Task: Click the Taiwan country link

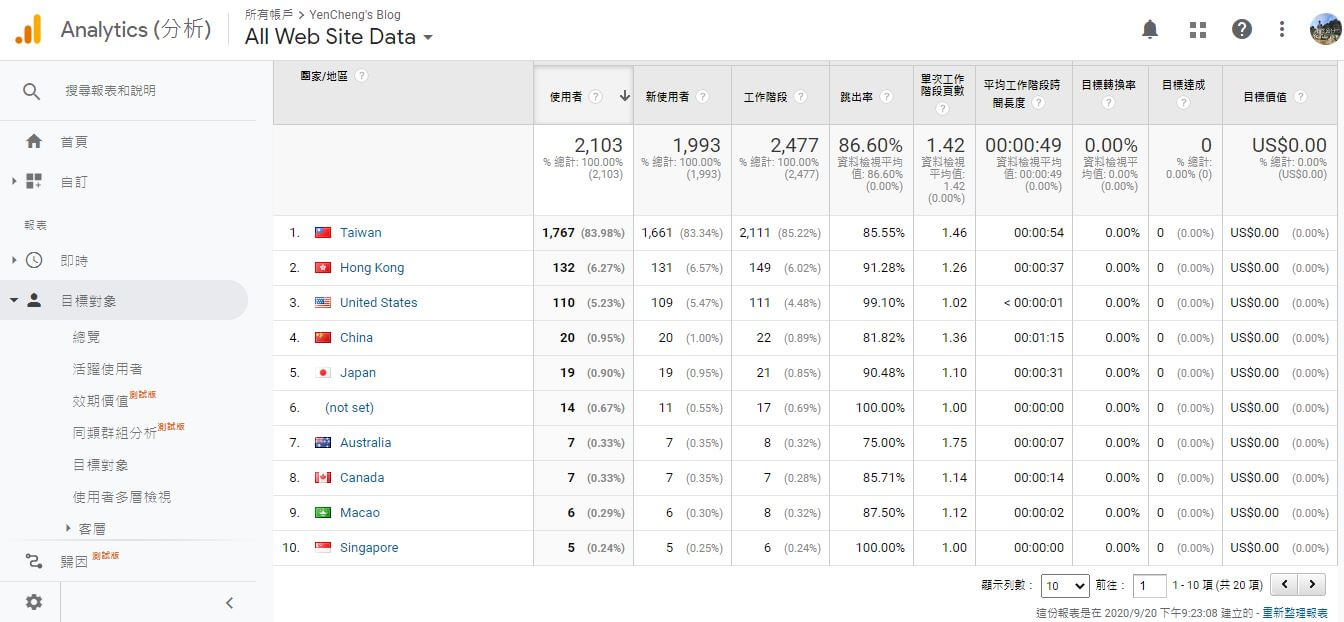Action: (x=360, y=232)
